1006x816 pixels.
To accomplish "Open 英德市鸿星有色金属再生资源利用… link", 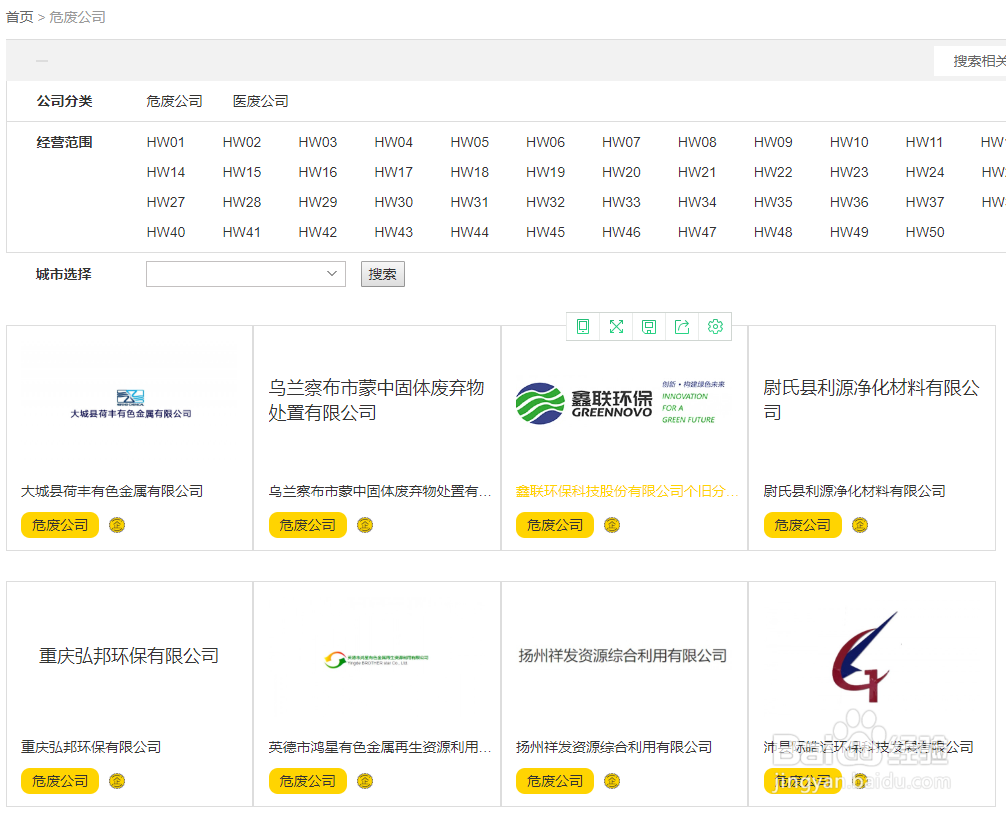I will tap(380, 747).
